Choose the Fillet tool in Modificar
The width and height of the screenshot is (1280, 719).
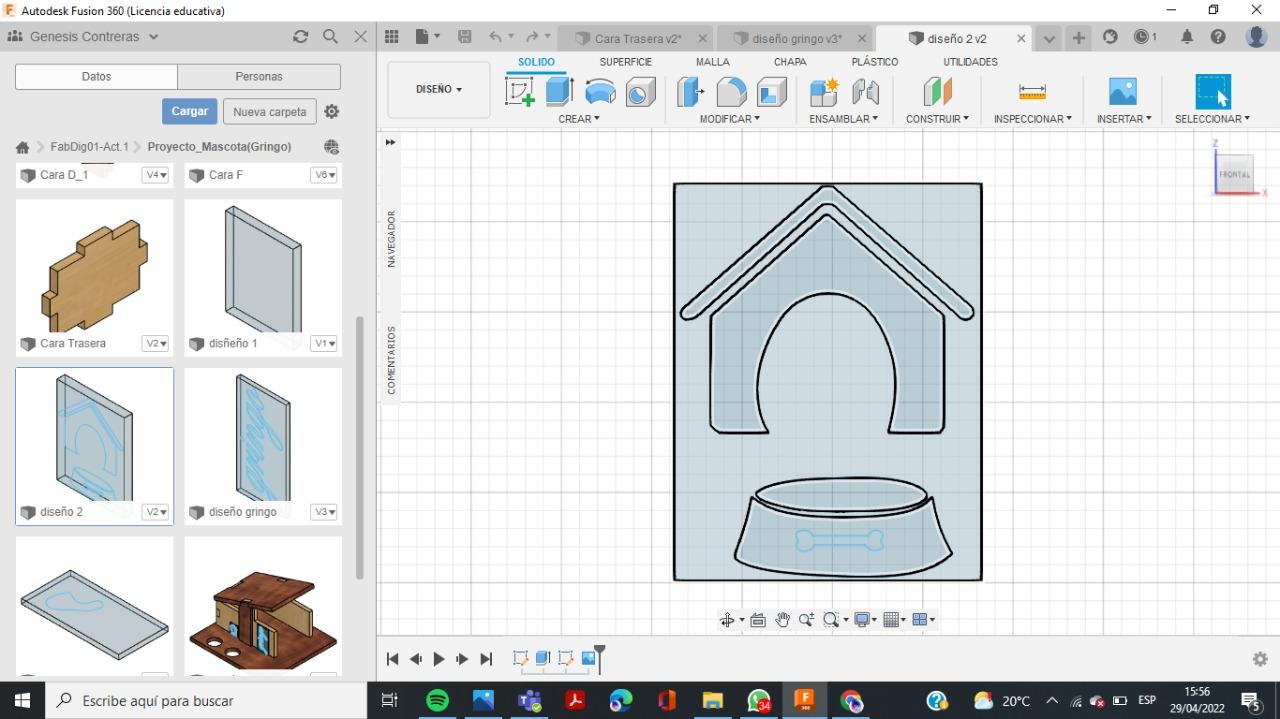731,92
